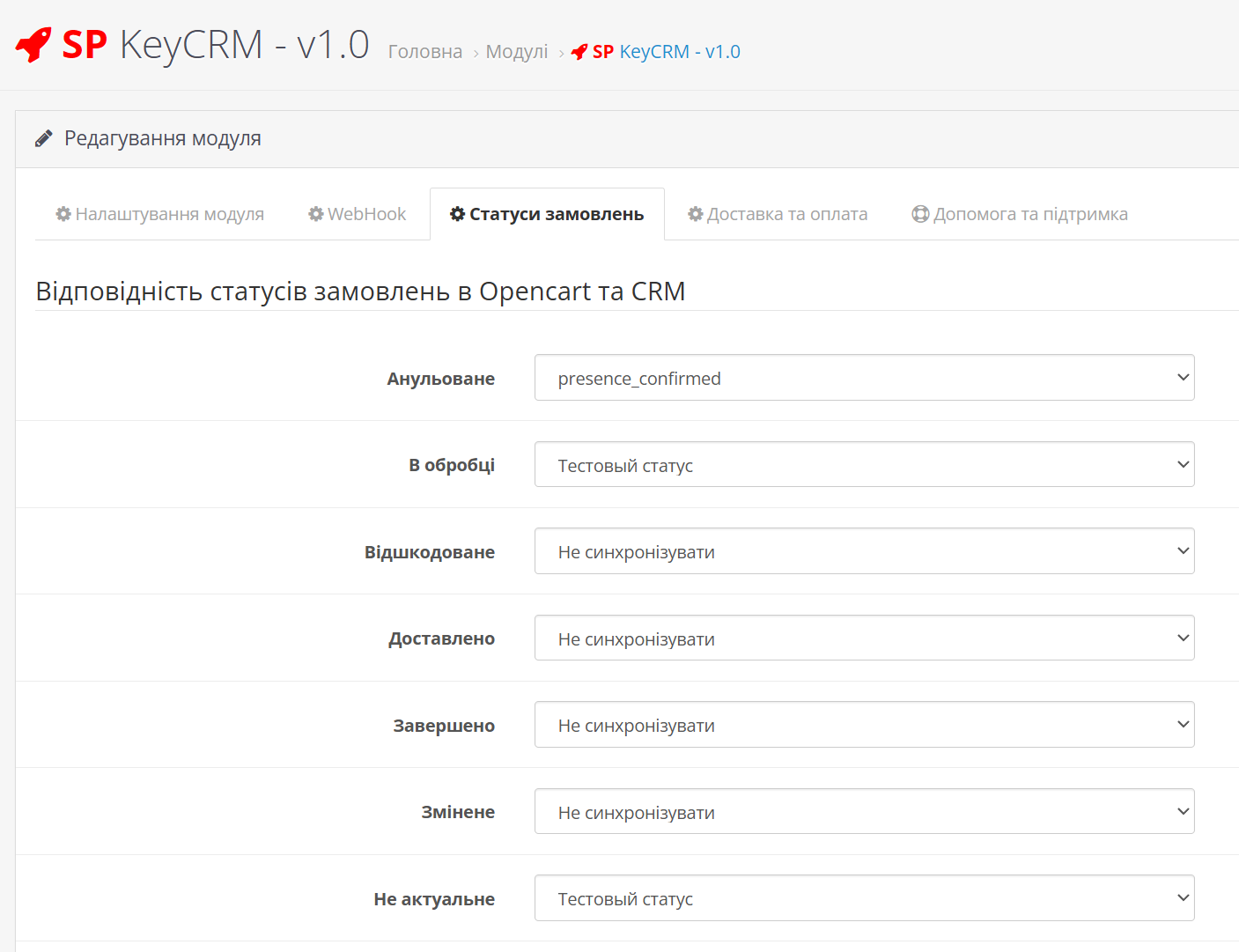Open the Доставка та оплата tab
Image resolution: width=1239 pixels, height=952 pixels.
pos(778,214)
